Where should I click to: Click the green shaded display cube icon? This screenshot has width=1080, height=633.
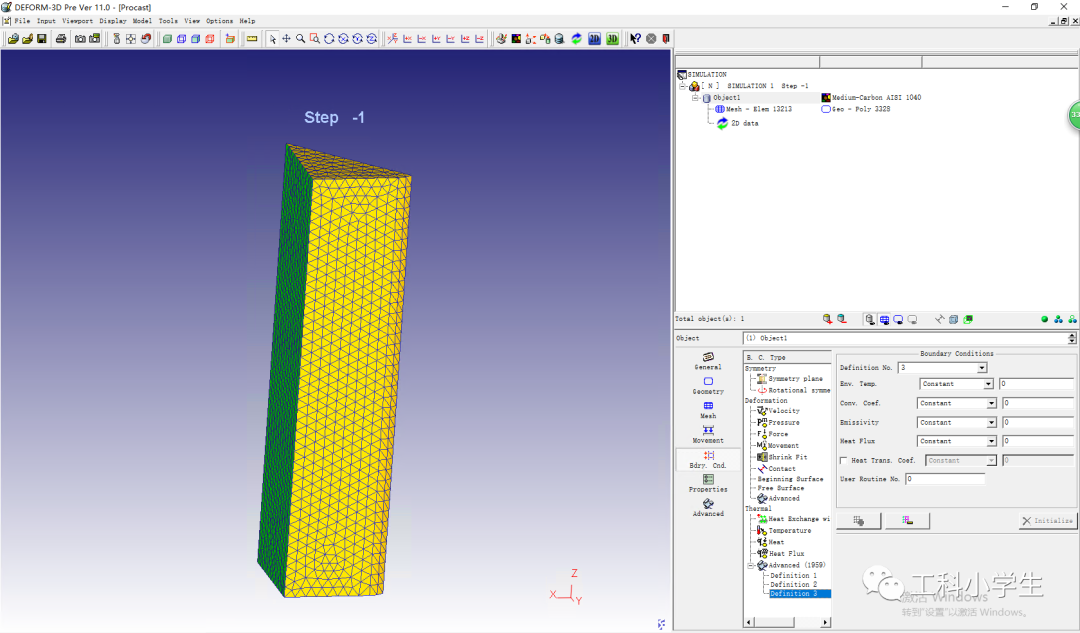(167, 39)
